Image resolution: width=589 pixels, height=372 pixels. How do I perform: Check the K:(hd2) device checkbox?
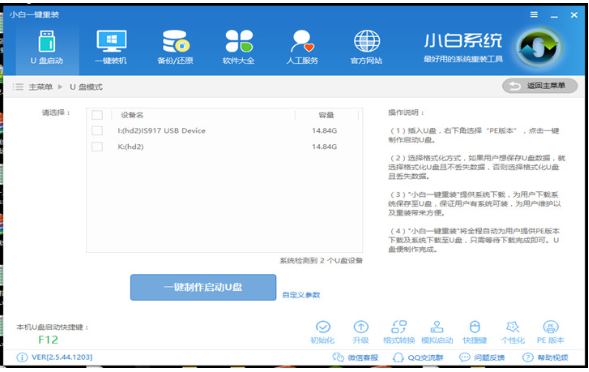[97, 147]
